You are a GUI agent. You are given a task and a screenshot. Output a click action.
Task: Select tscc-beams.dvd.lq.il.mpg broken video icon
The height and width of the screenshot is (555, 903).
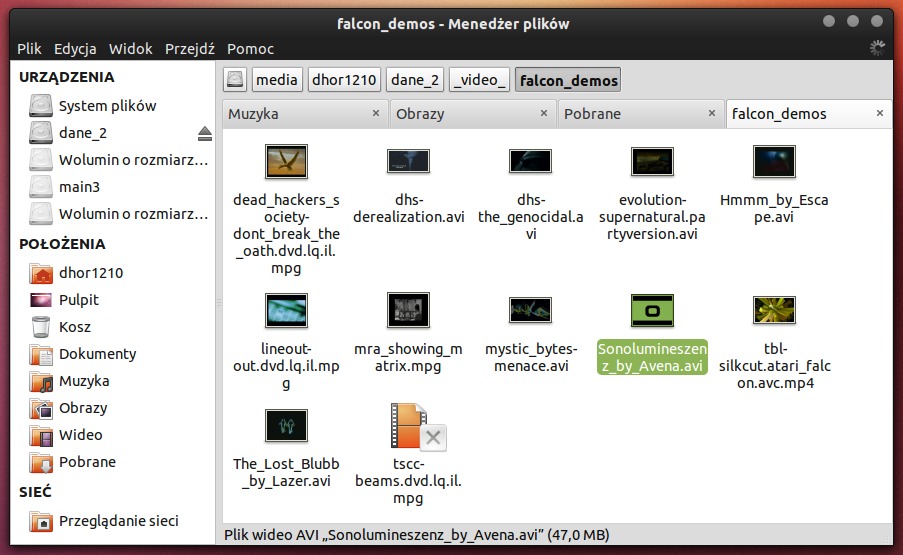tap(417, 427)
